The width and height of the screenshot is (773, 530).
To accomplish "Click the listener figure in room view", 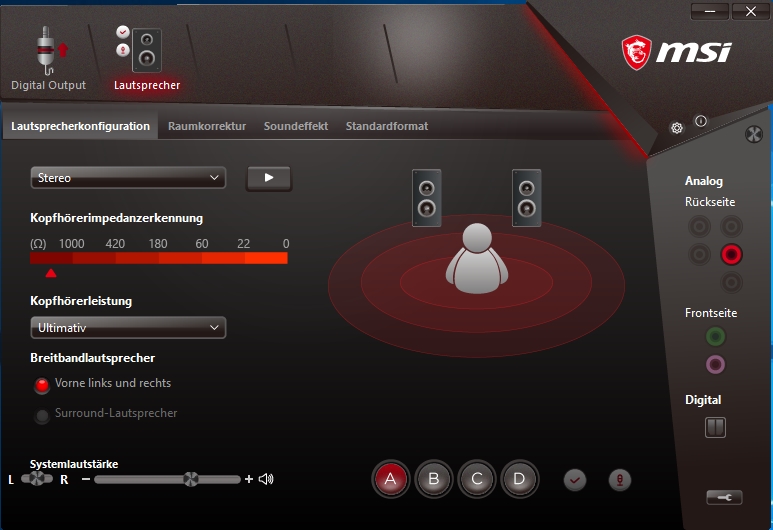I will (477, 258).
